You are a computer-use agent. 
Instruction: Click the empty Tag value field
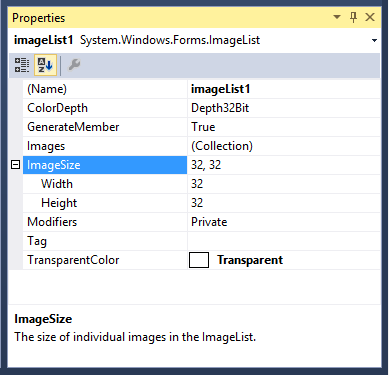(x=284, y=241)
